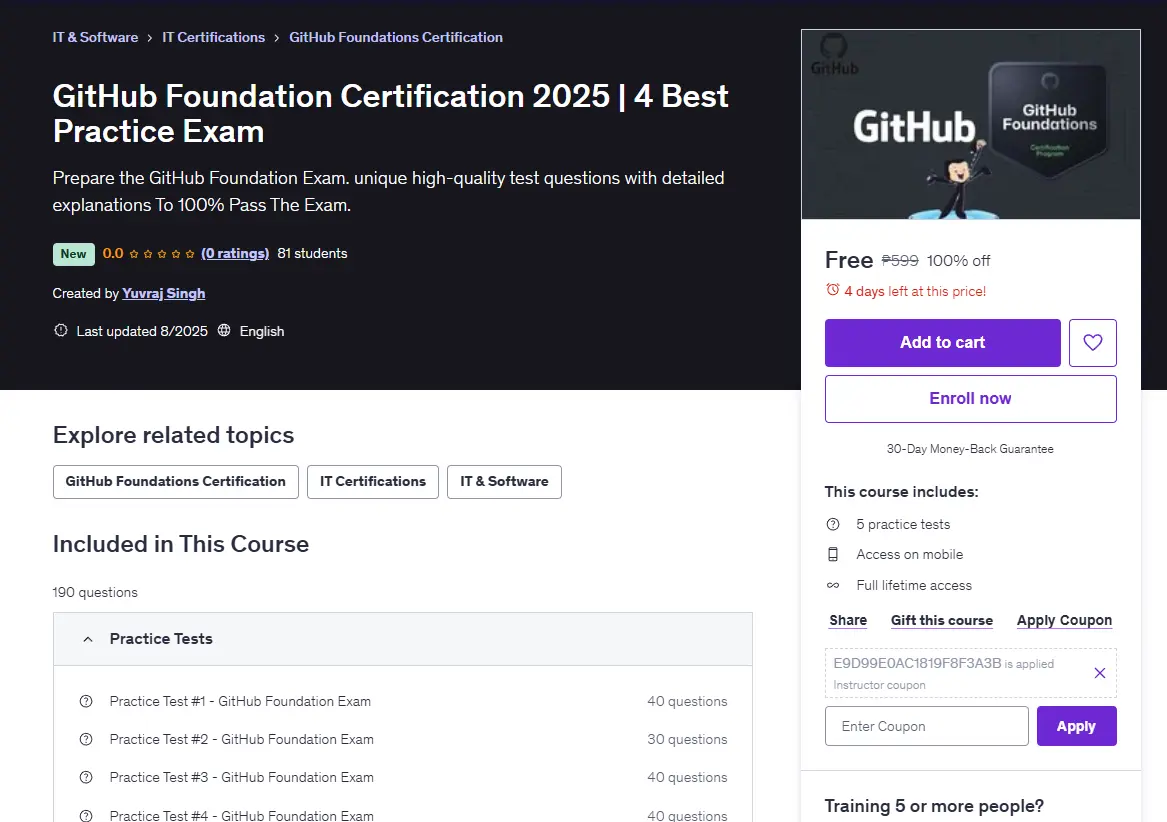Click the question icon beside Practice Test #2
Viewport: 1167px width, 822px height.
86,739
